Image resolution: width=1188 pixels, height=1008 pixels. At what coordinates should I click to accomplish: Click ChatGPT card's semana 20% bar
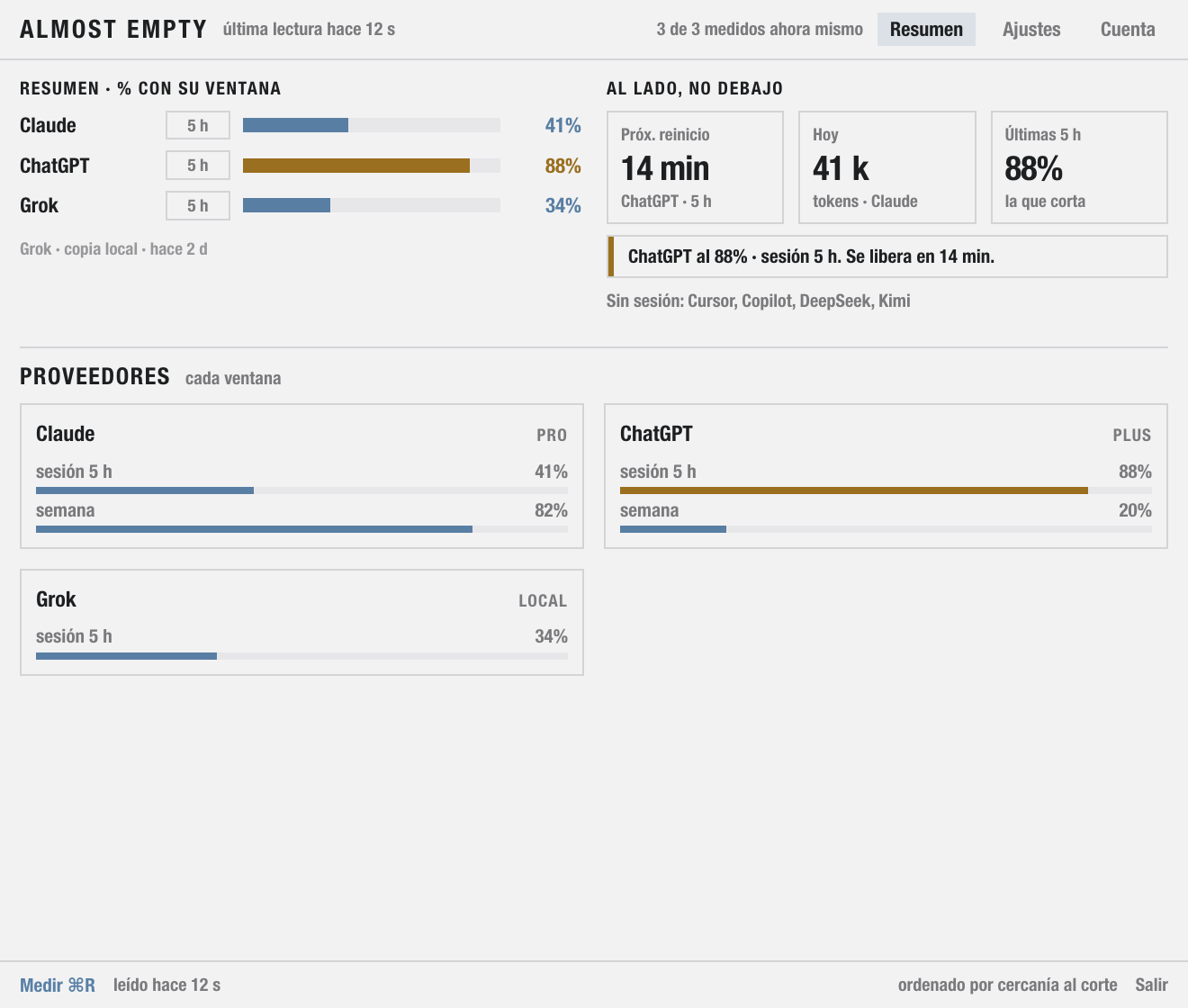[886, 529]
